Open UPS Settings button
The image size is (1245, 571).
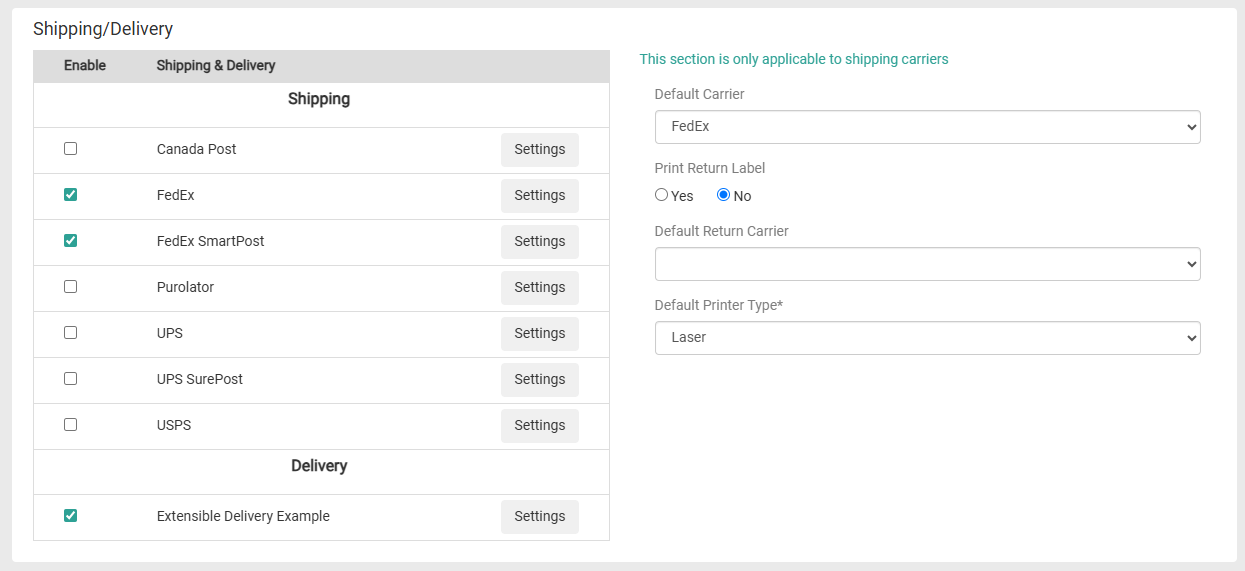point(540,333)
